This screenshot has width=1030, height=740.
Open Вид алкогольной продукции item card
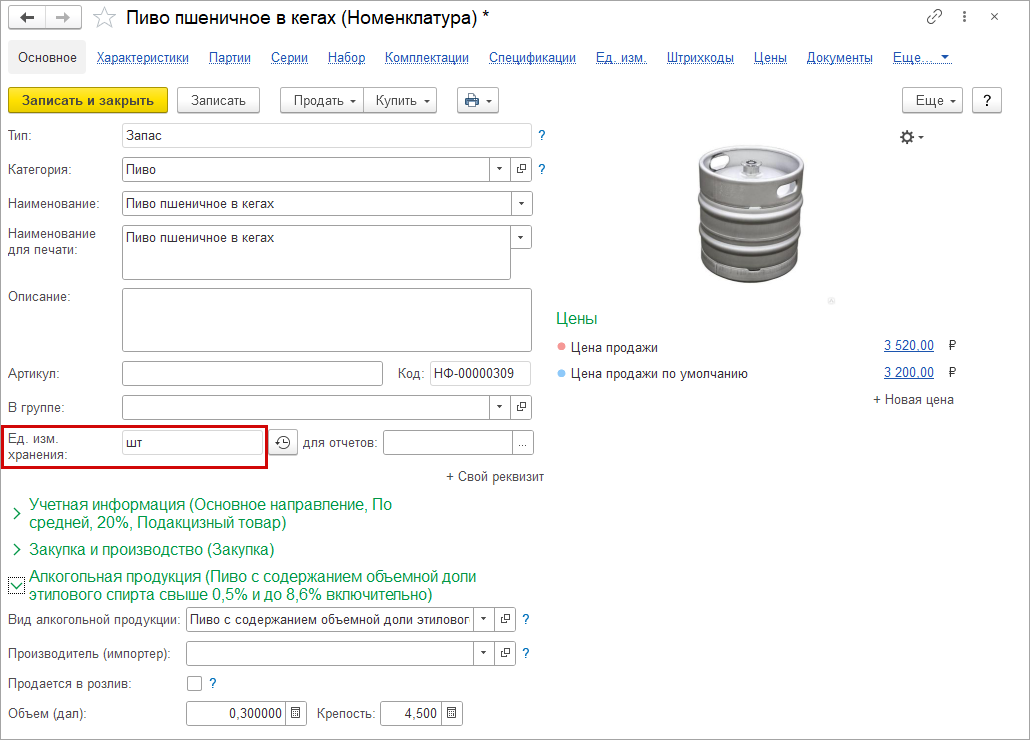pos(505,619)
